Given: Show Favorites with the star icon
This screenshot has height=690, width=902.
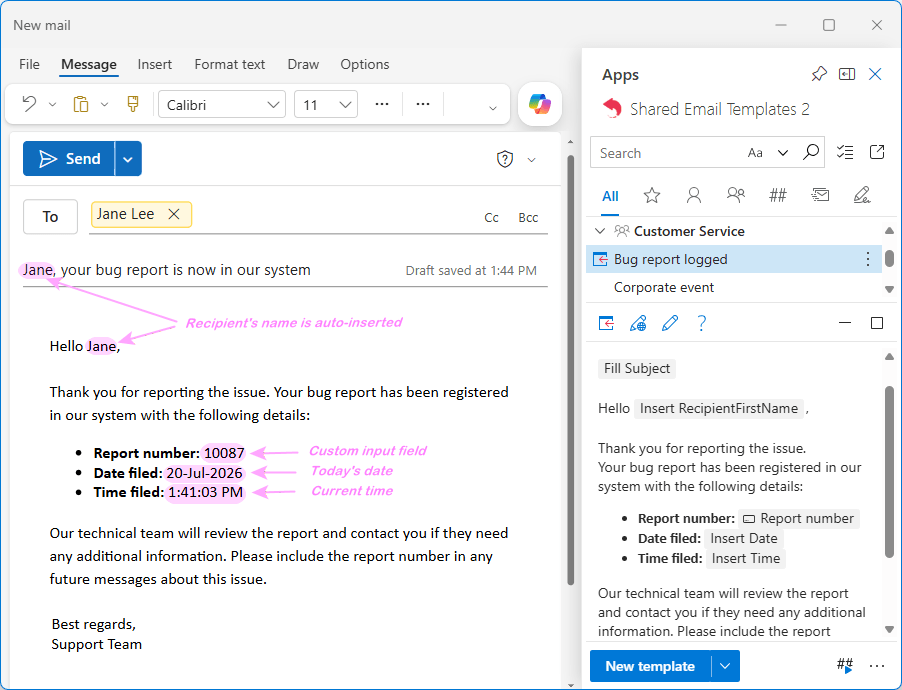Looking at the screenshot, I should coord(652,196).
